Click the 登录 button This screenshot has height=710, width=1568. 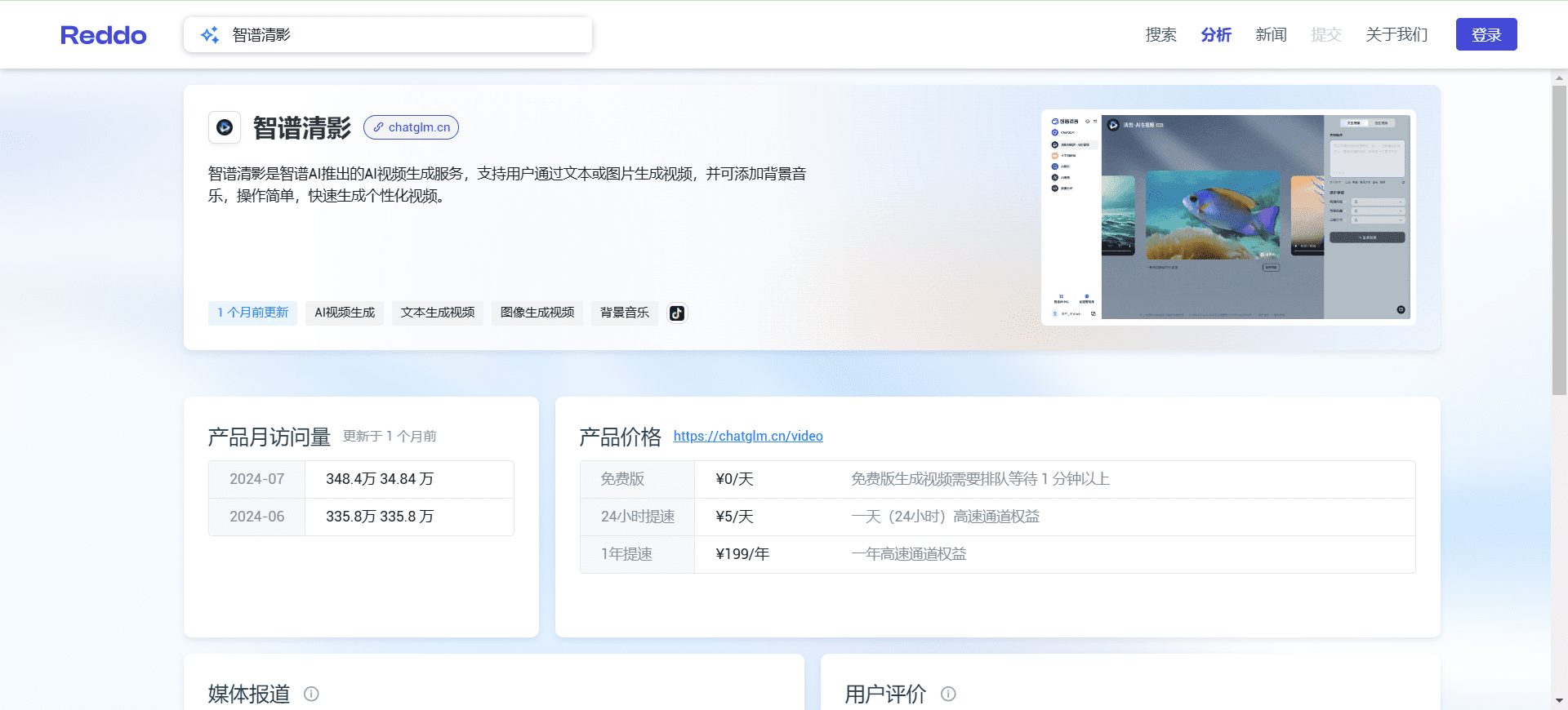[x=1486, y=34]
